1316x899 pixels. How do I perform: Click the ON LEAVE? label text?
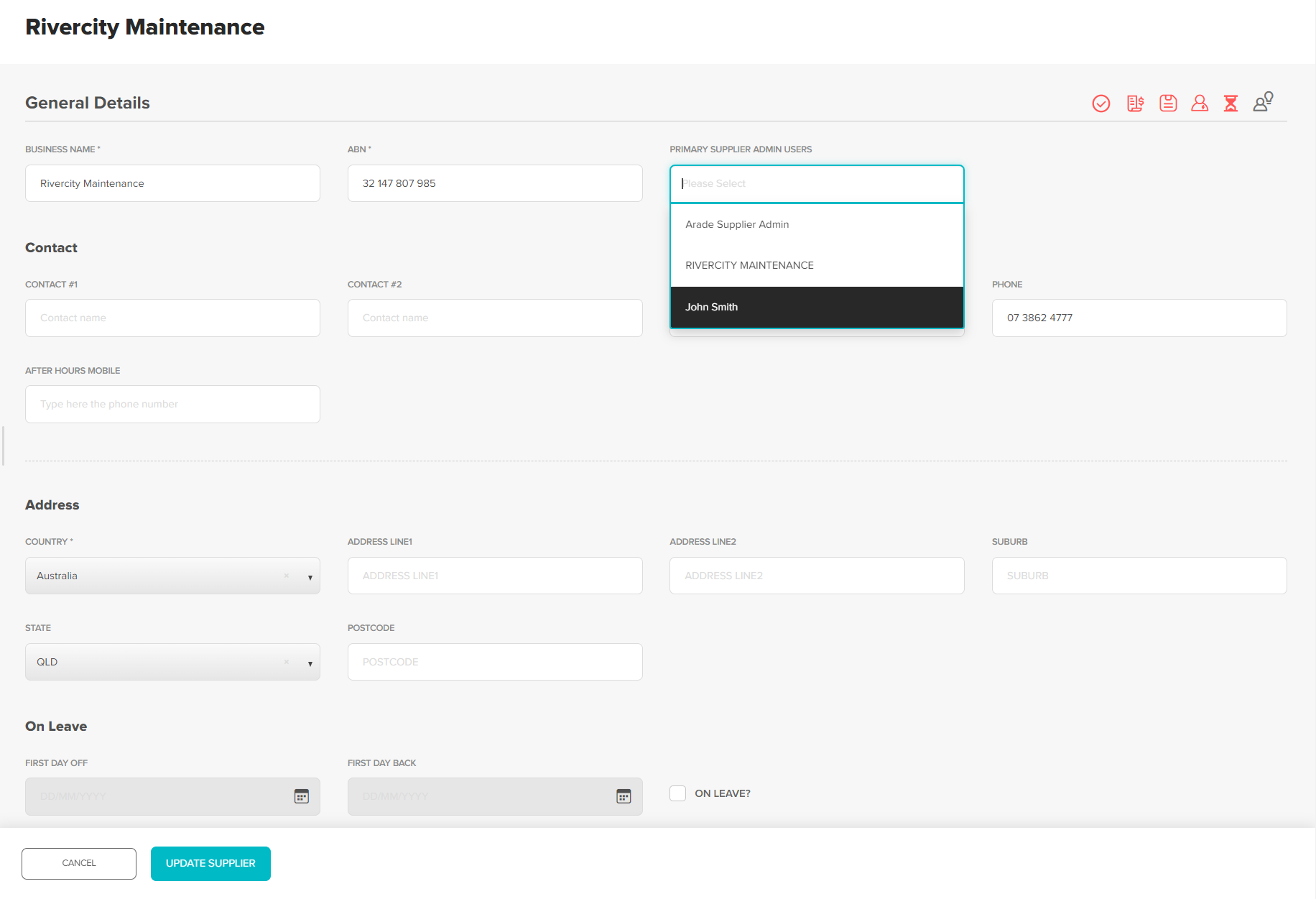[723, 793]
